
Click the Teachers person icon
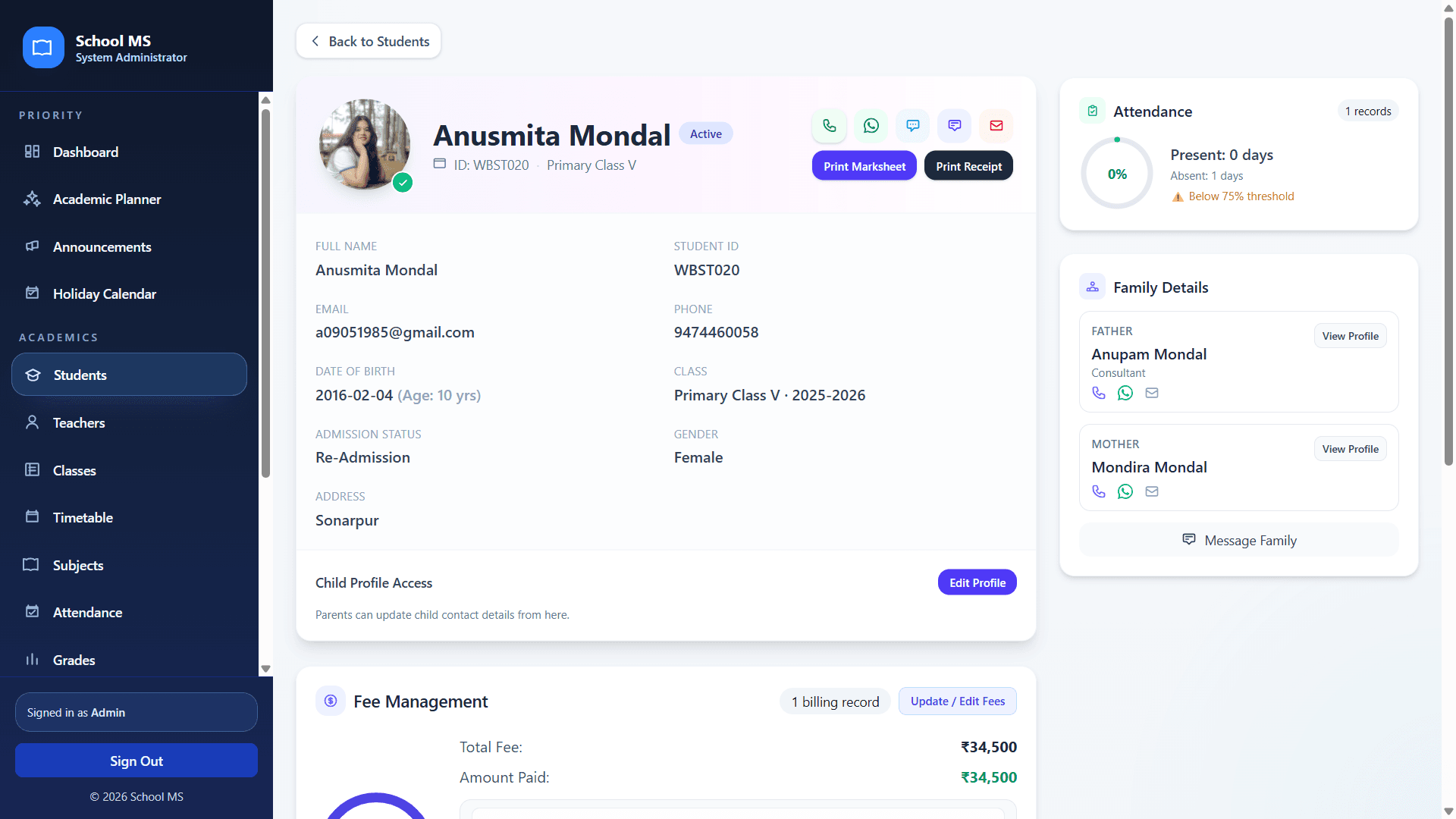point(32,422)
